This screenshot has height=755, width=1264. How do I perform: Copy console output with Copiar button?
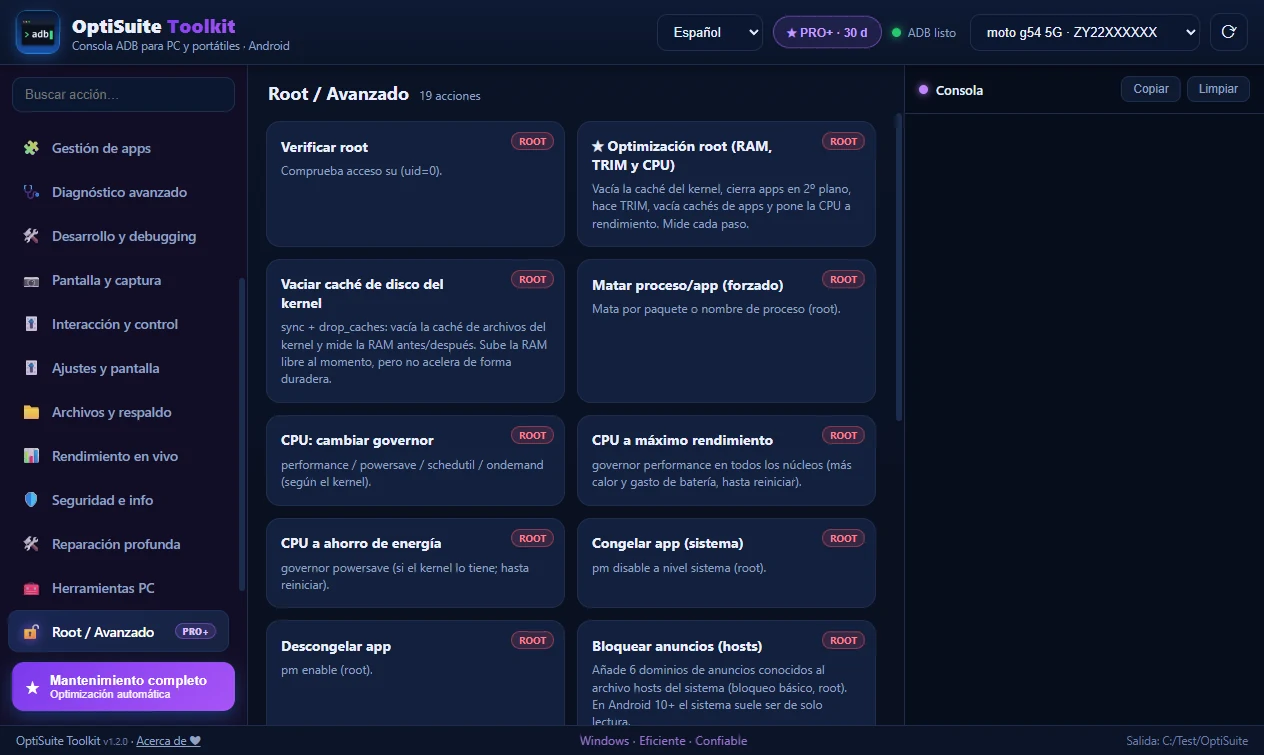1151,89
